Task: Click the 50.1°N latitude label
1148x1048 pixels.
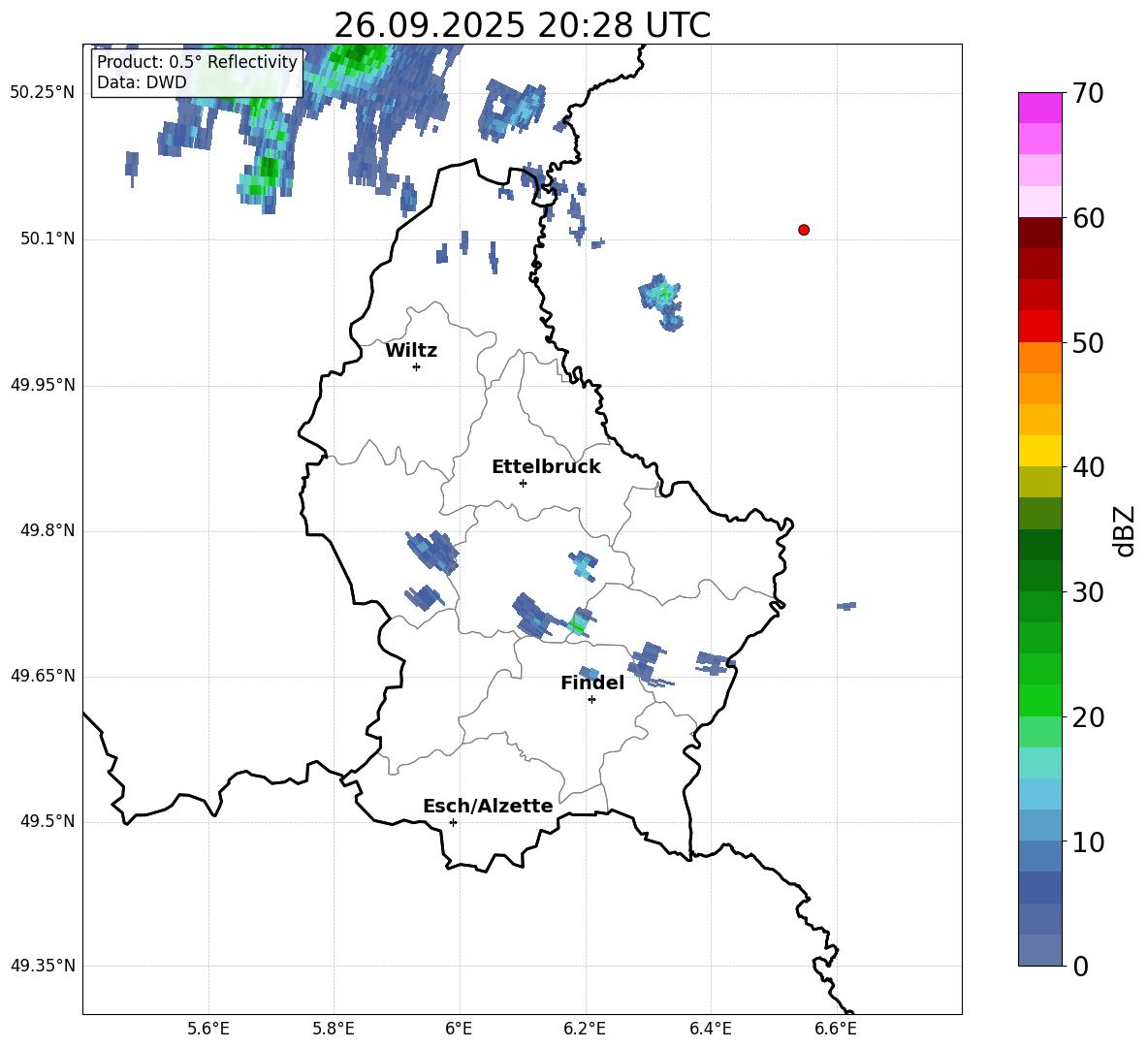Action: point(48,239)
